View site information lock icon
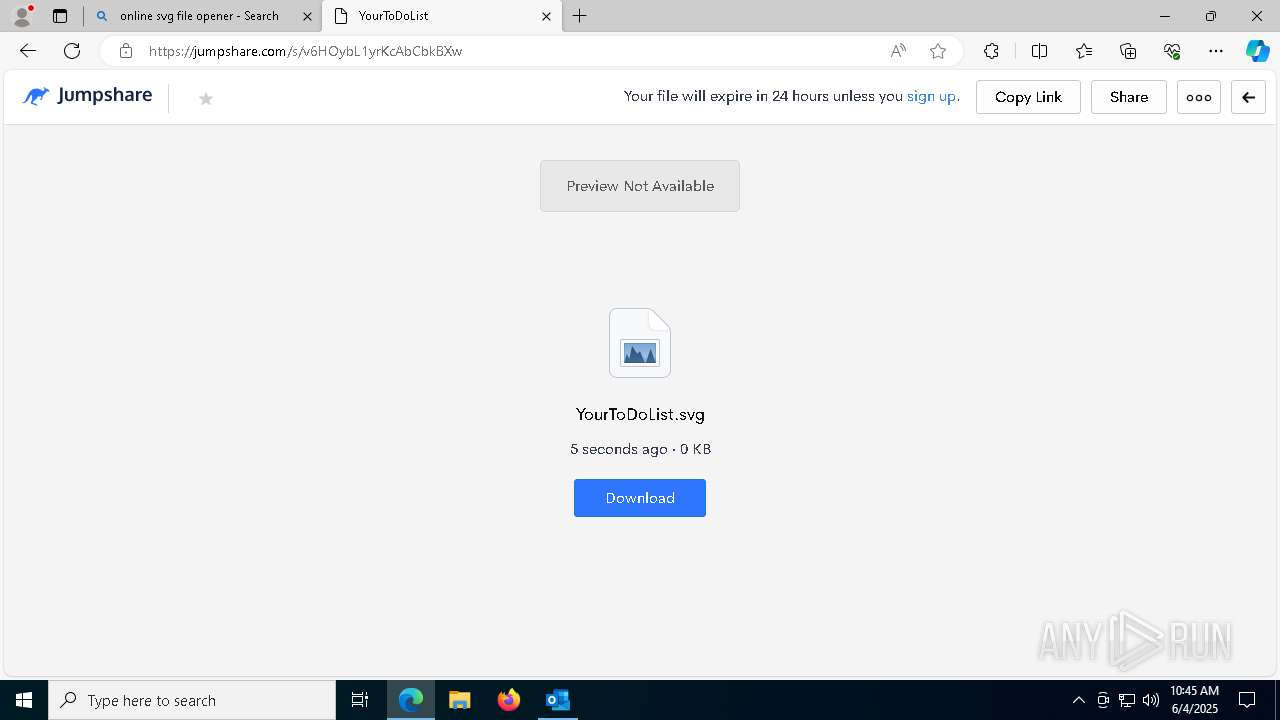Image resolution: width=1280 pixels, height=720 pixels. 125,51
